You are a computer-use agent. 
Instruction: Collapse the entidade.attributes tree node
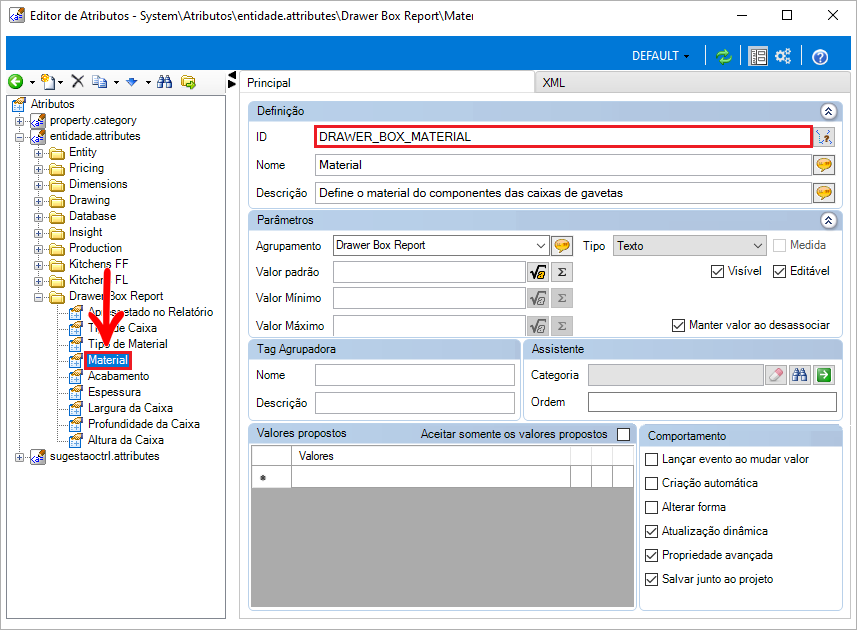(x=20, y=137)
